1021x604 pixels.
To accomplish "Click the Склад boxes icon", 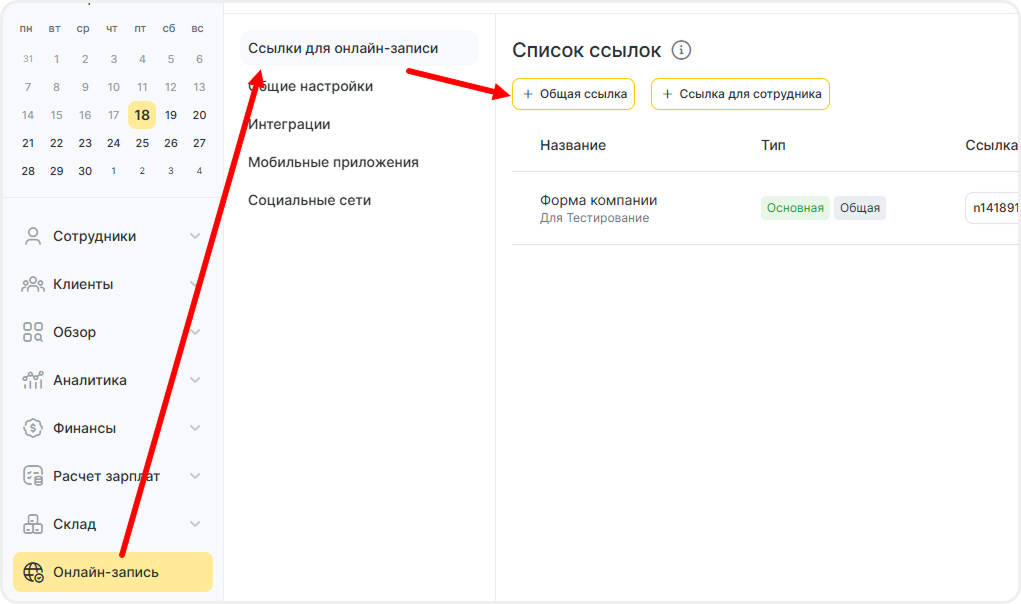I will point(33,524).
